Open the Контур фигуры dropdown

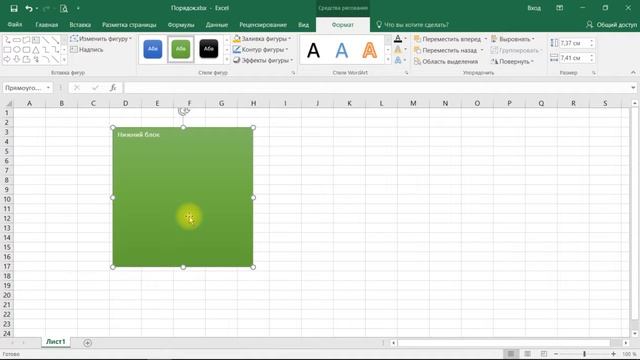[x=260, y=49]
